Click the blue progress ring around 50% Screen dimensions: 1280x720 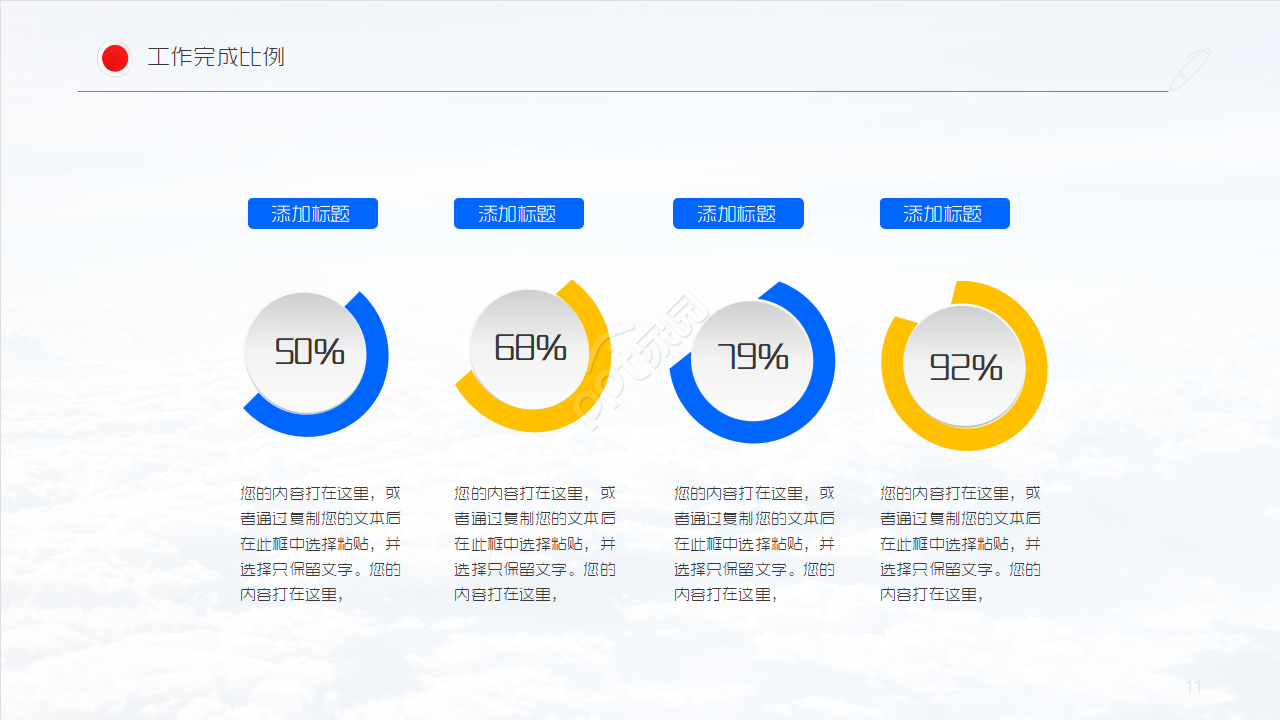376,380
